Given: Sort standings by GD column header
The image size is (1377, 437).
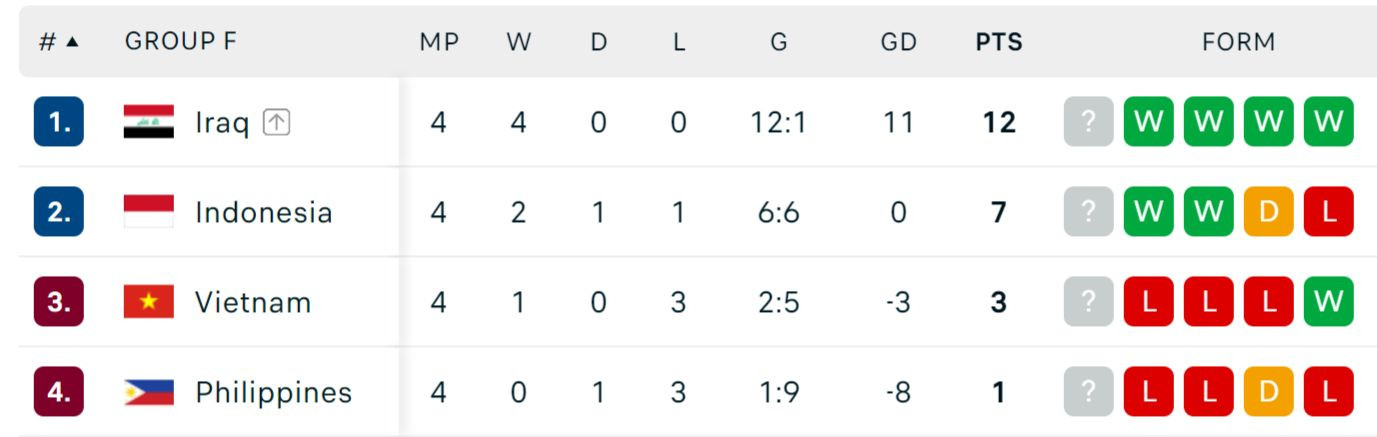Looking at the screenshot, I should pos(898,42).
